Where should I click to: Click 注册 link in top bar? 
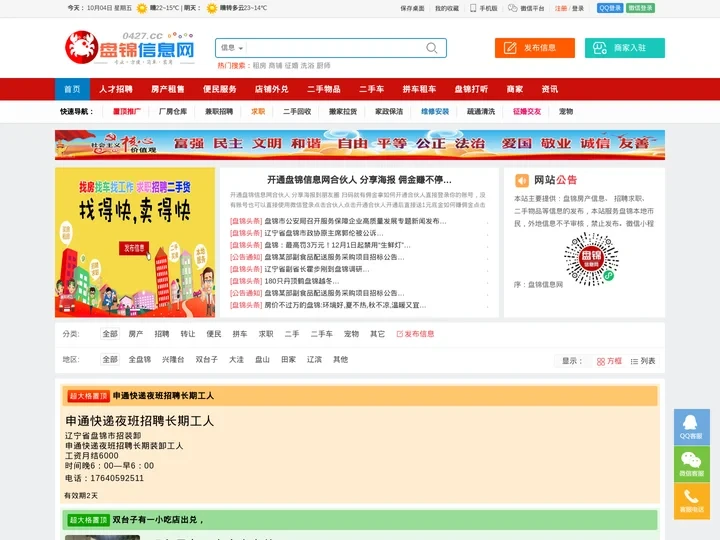pos(561,8)
